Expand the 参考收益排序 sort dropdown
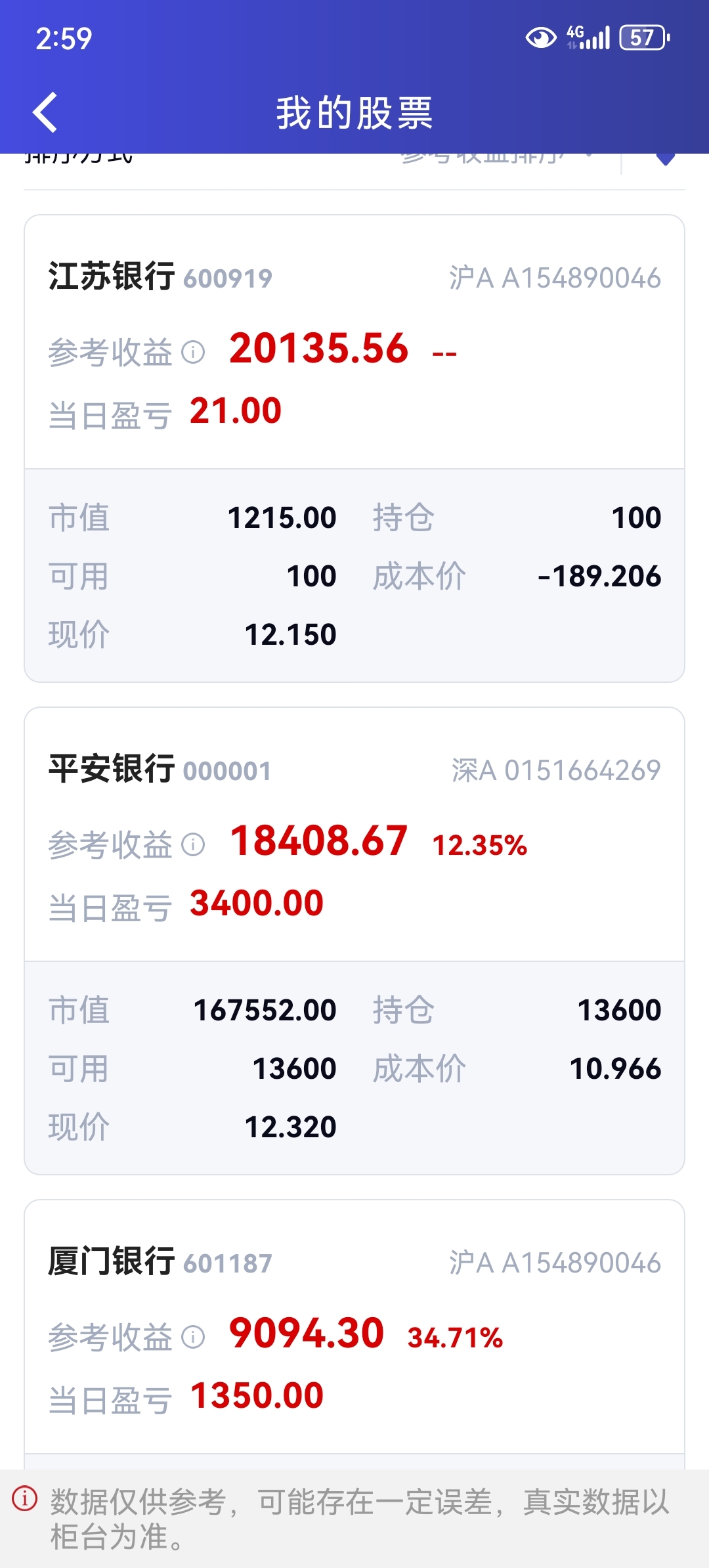This screenshot has width=709, height=1568. (499, 158)
